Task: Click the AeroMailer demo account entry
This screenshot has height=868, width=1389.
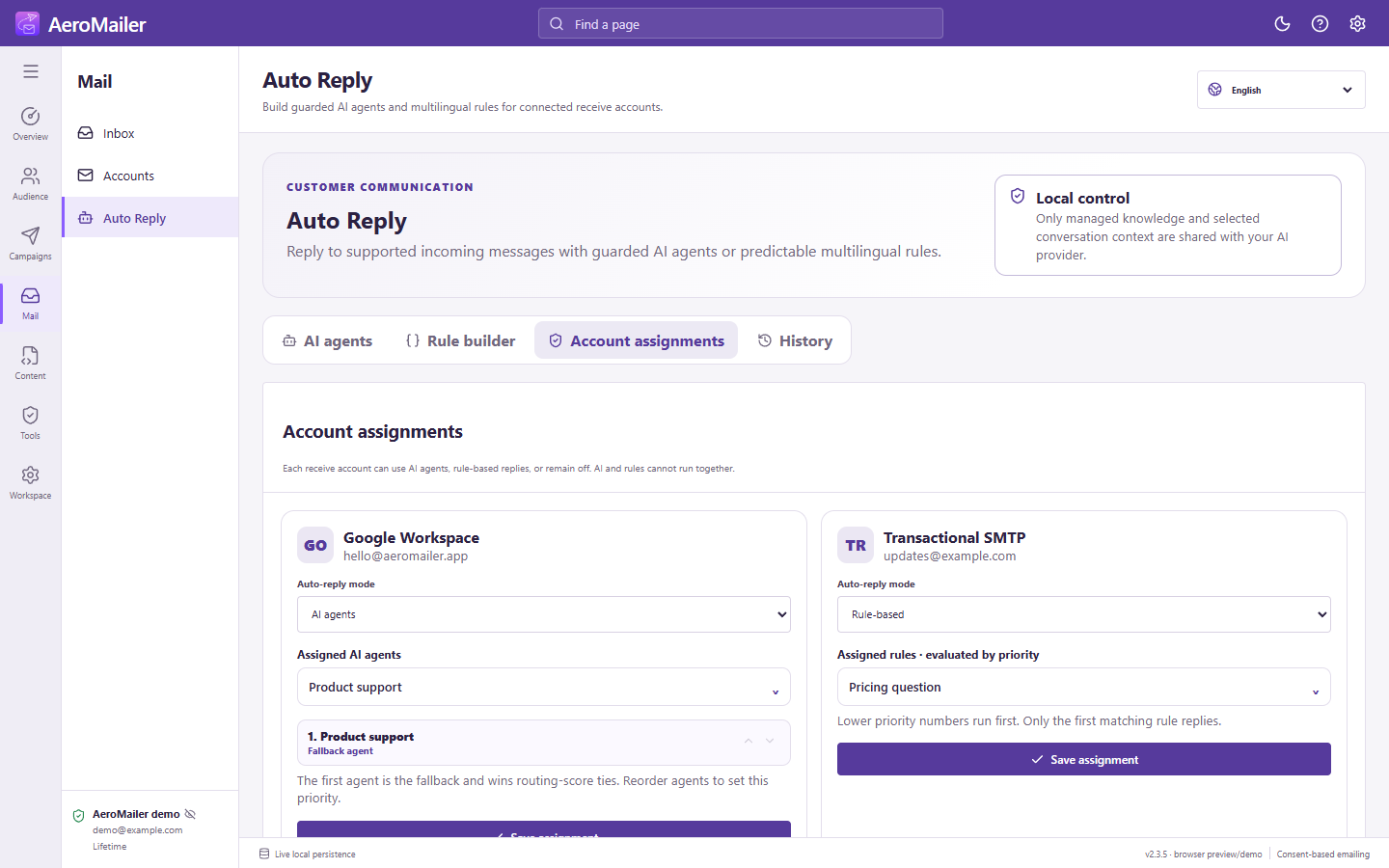Action: pyautogui.click(x=150, y=829)
